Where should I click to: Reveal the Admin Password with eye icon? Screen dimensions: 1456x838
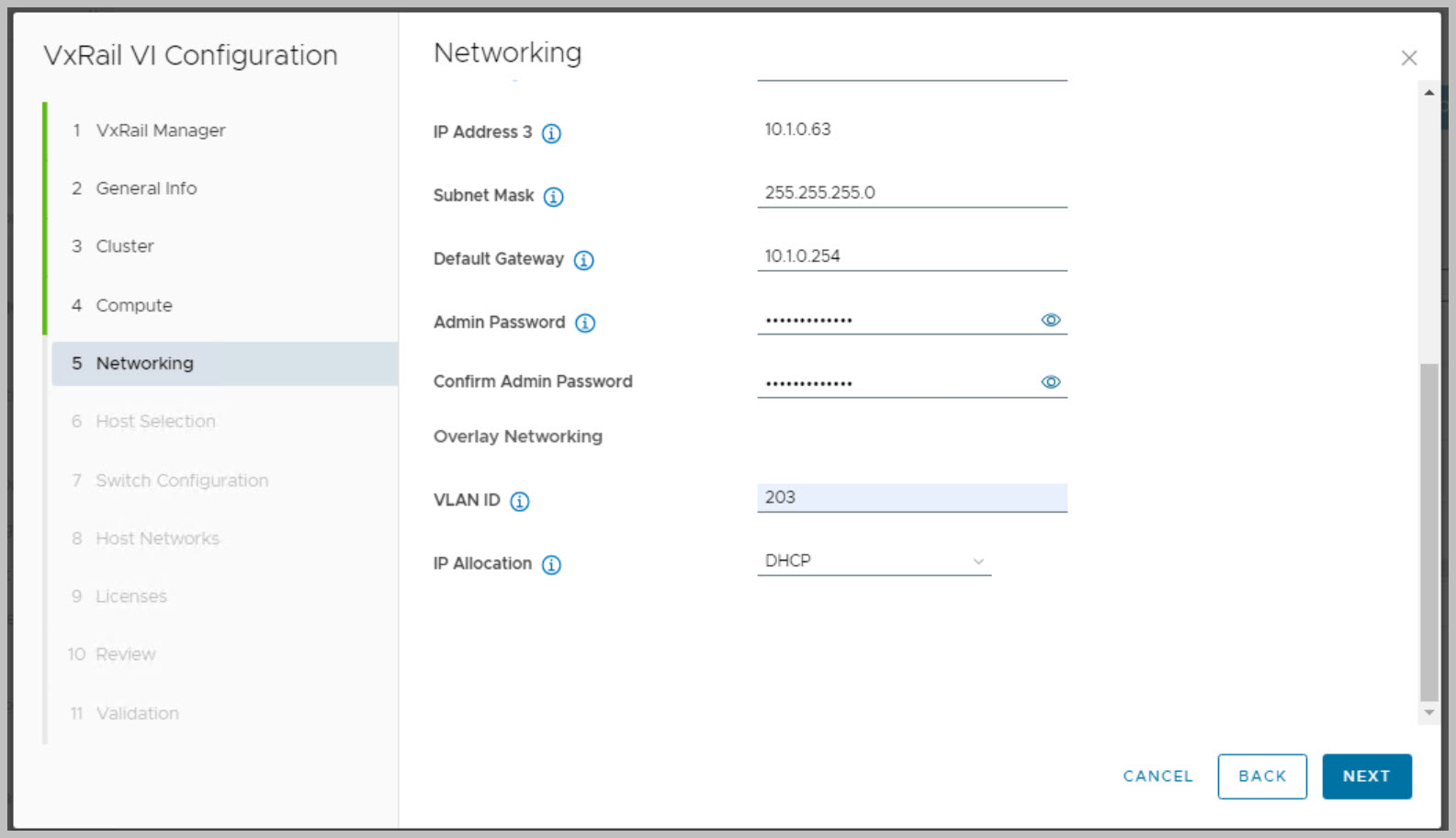point(1050,320)
